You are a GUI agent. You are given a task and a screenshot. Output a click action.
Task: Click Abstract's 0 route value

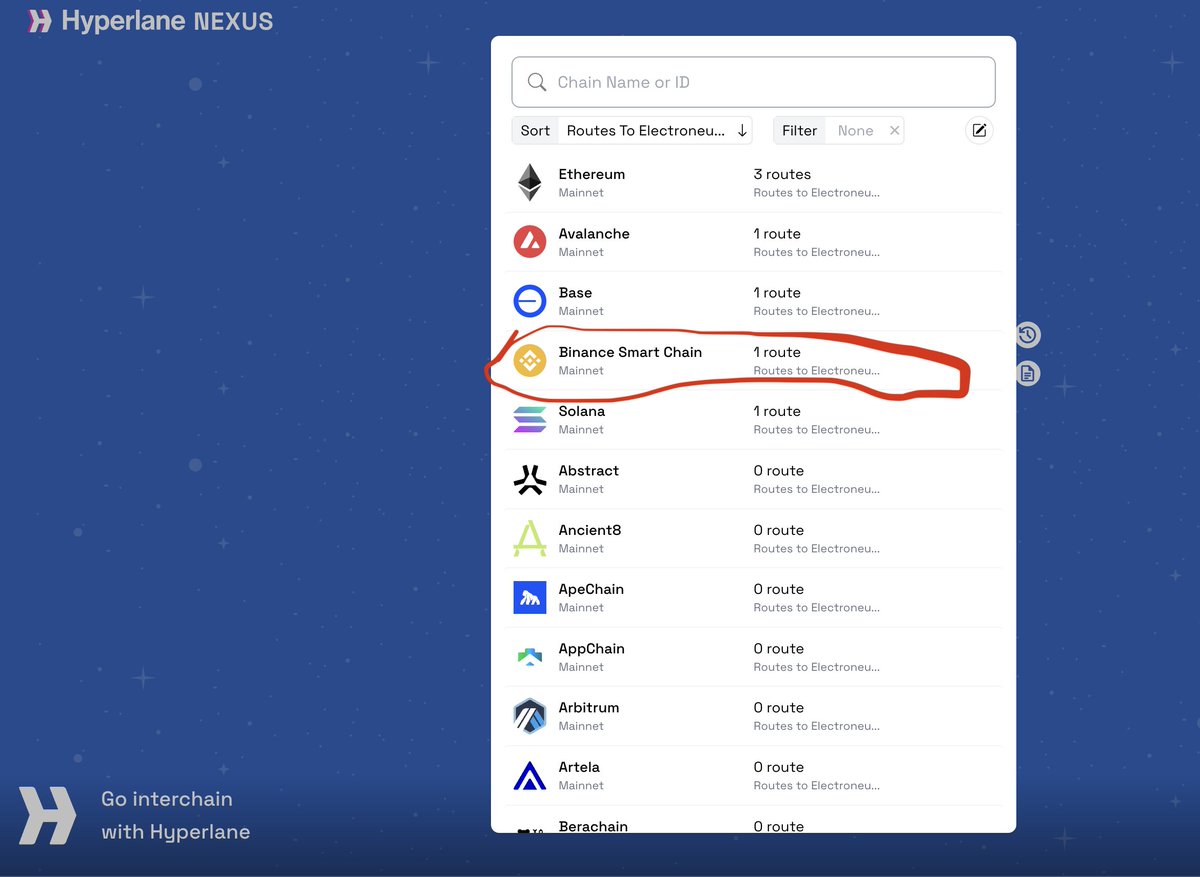point(778,471)
